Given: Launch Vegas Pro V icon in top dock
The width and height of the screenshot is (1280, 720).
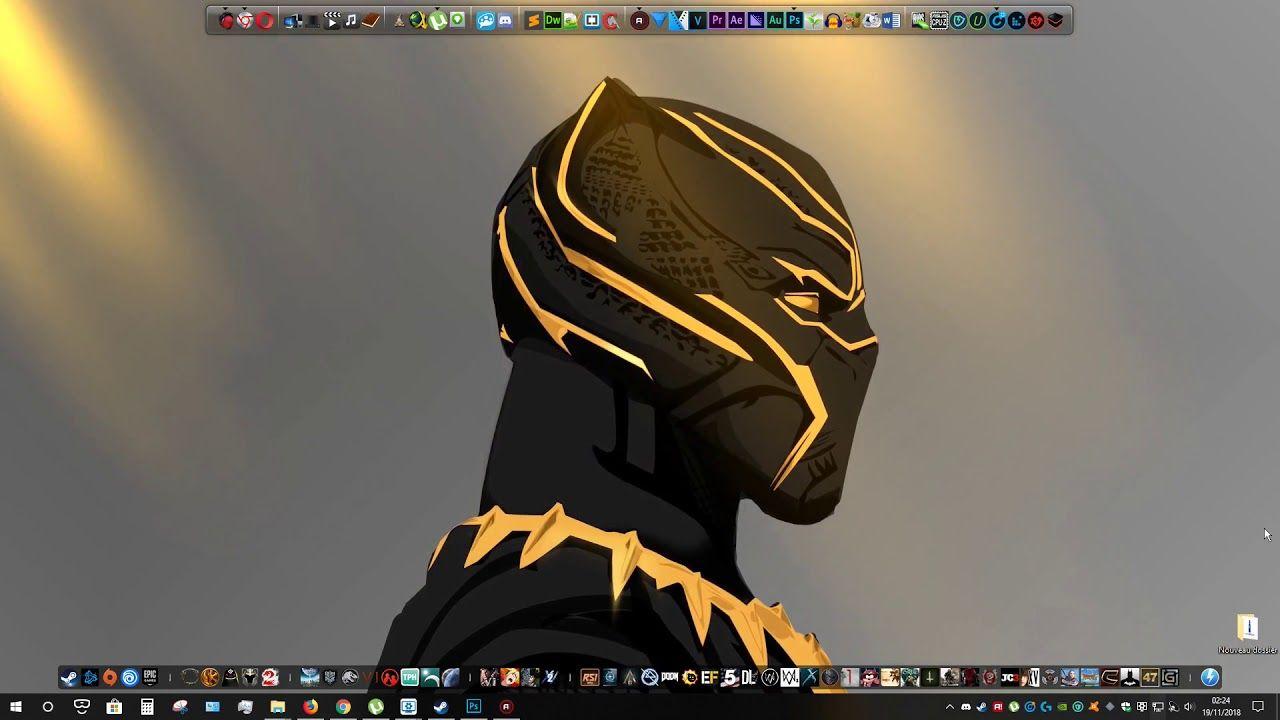Looking at the screenshot, I should (698, 20).
